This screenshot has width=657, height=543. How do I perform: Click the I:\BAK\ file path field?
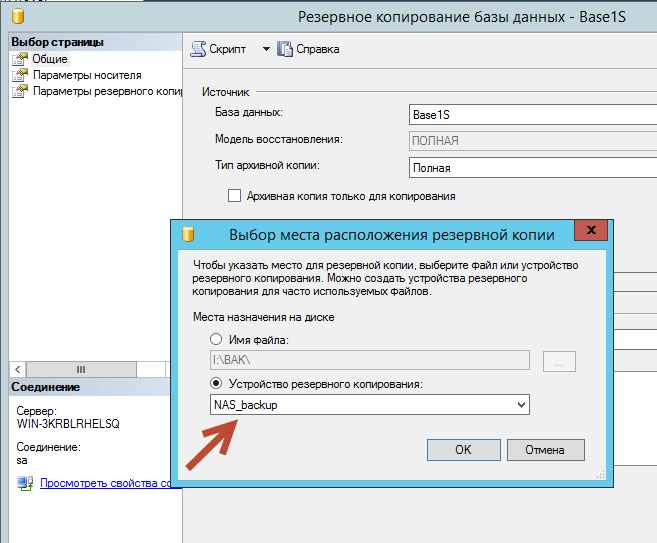[x=370, y=360]
